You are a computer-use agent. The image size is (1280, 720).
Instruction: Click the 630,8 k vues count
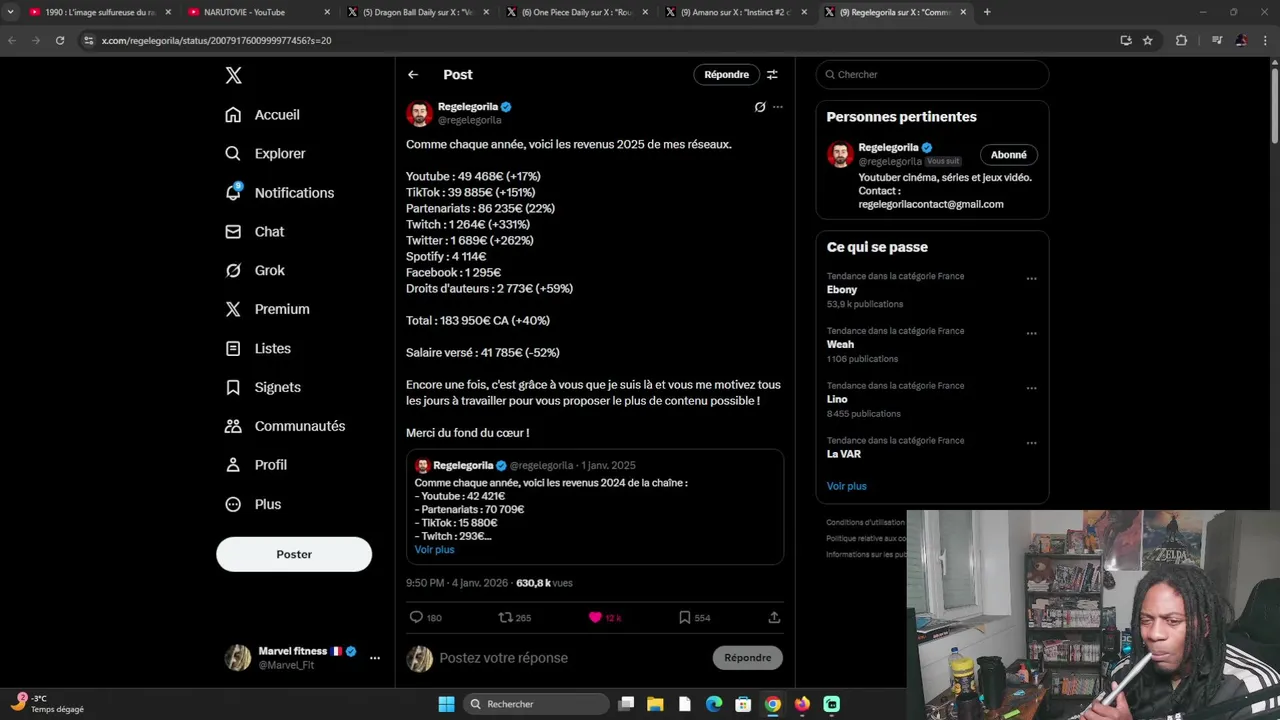[x=544, y=583]
